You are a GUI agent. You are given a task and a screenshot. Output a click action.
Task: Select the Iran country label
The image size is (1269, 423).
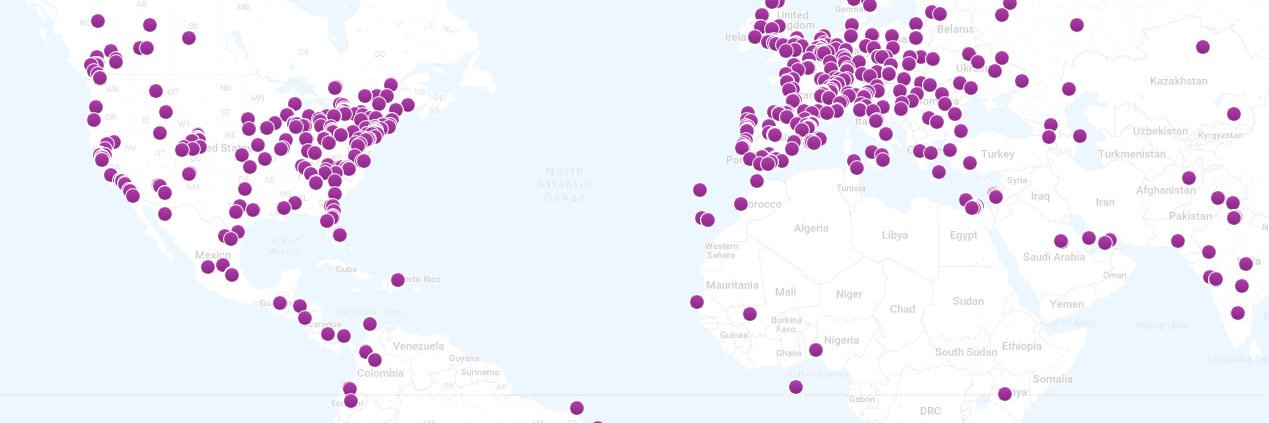coord(1105,202)
